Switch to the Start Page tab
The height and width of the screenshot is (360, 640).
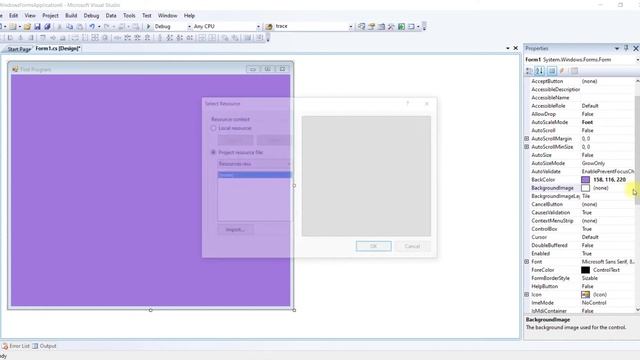[x=19, y=49]
